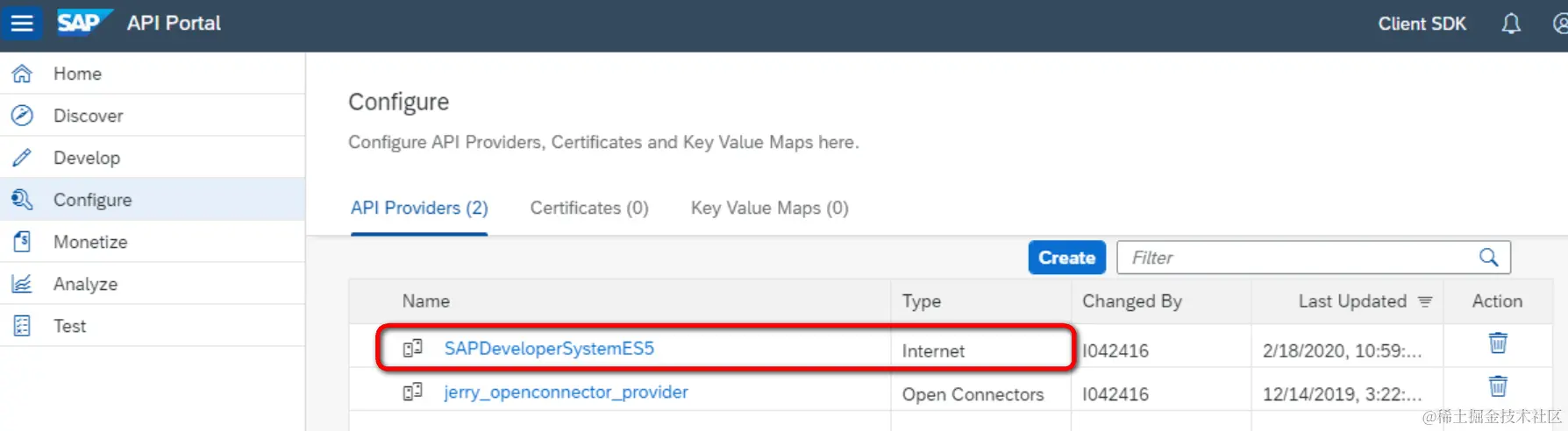
Task: Open the SAPDeveloperSystemES5 provider link
Action: (x=549, y=349)
